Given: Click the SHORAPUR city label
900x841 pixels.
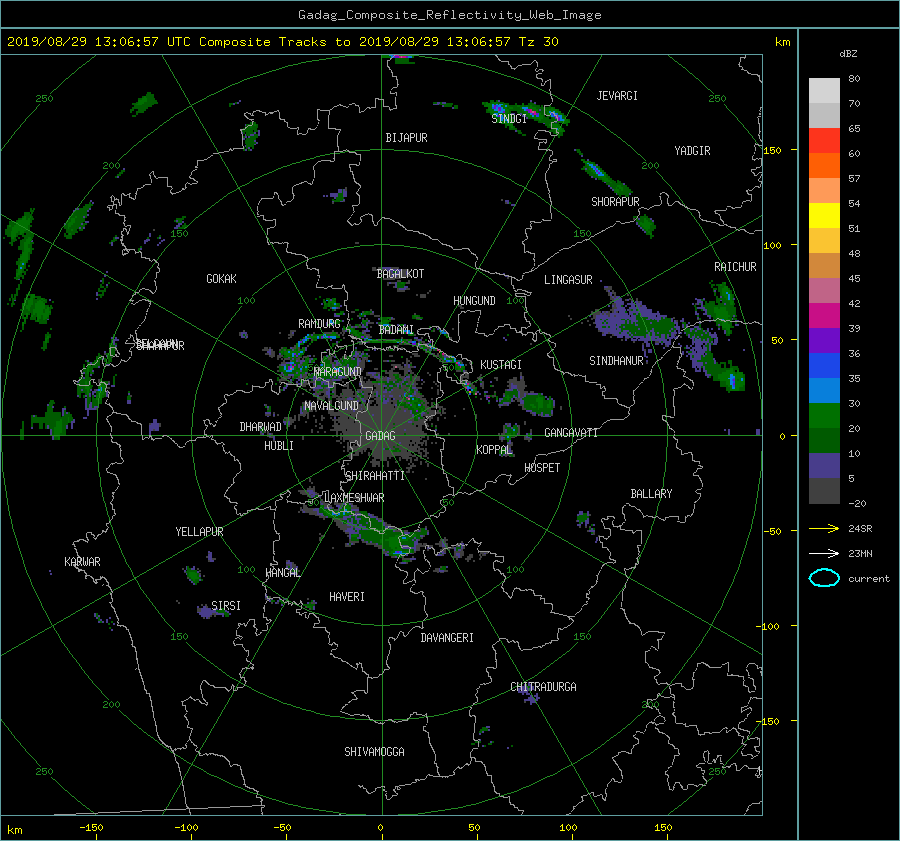Looking at the screenshot, I should pyautogui.click(x=615, y=202).
